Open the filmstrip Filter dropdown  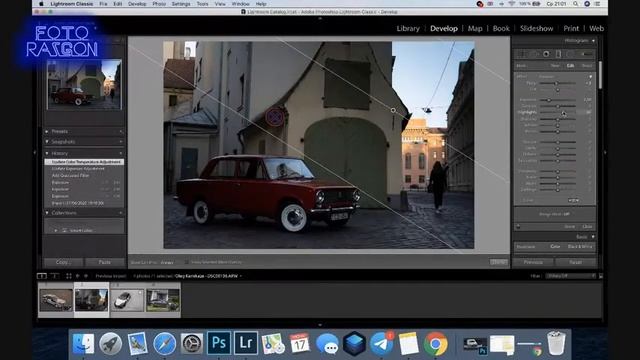pyautogui.click(x=571, y=276)
